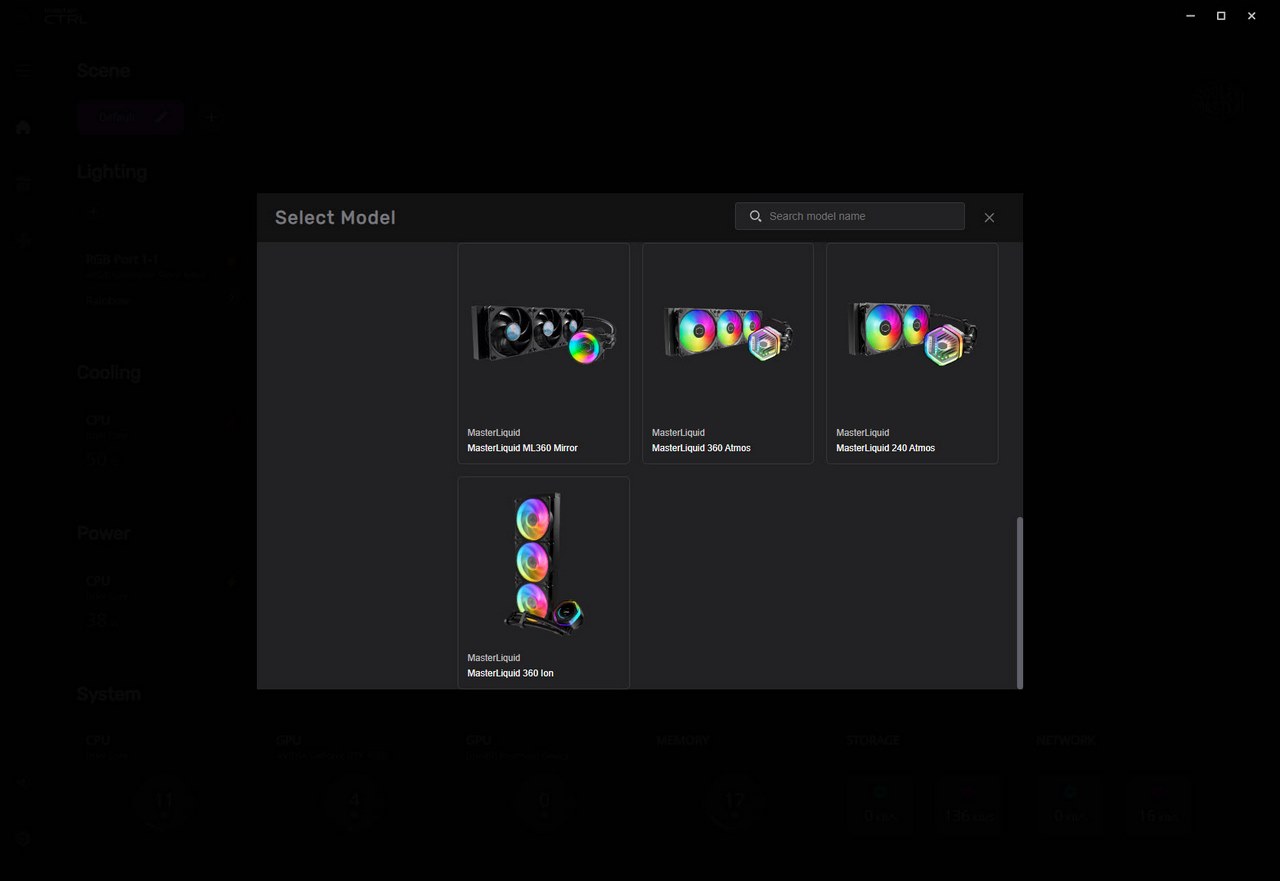1280x881 pixels.
Task: Select the MasterLiquid ML360 Mirror cooler image
Action: (x=544, y=333)
